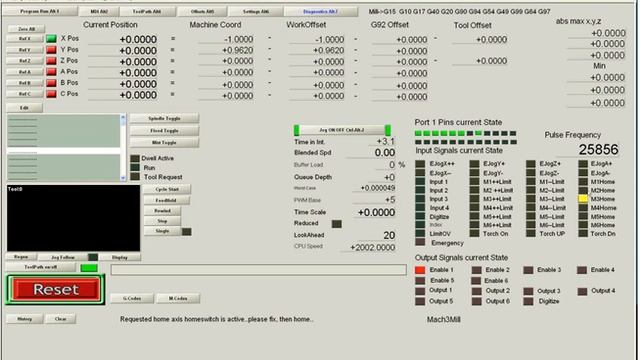Click the G-code list scroll down arrow
The image size is (640, 360).
(x=123, y=178)
